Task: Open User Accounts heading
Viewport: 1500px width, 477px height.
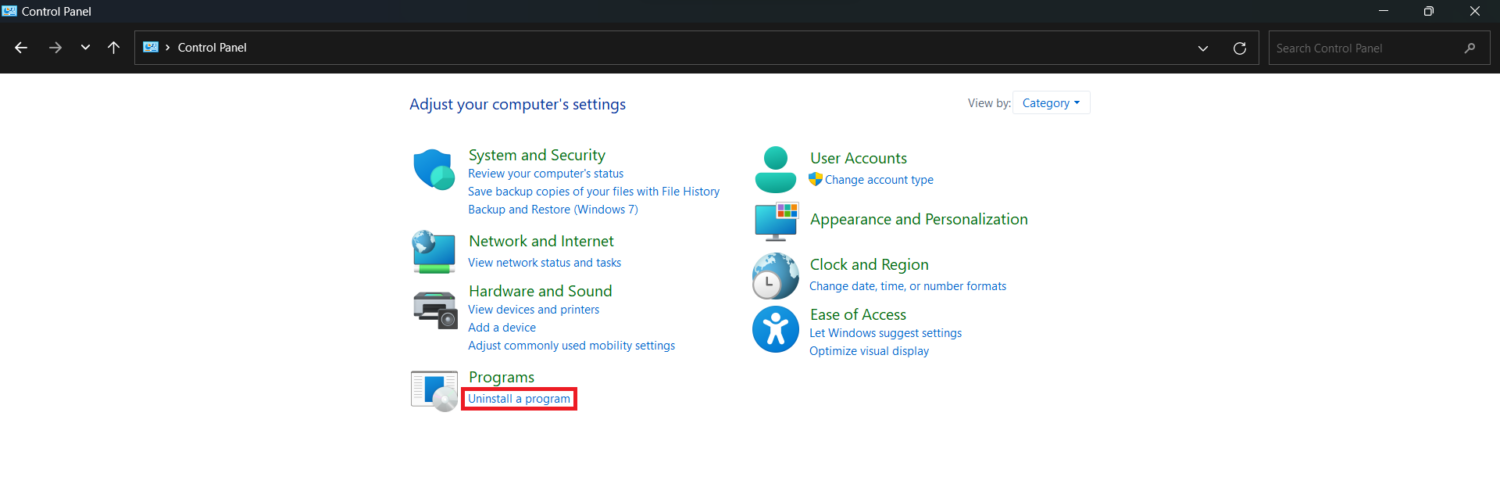Action: click(x=858, y=158)
